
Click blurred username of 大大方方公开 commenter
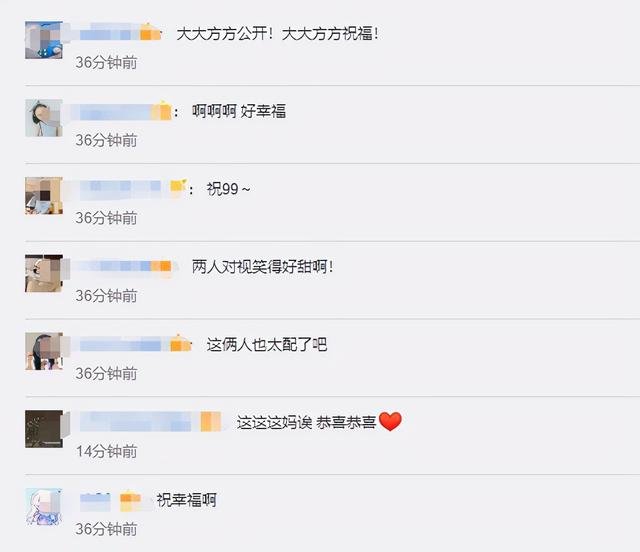[107, 33]
